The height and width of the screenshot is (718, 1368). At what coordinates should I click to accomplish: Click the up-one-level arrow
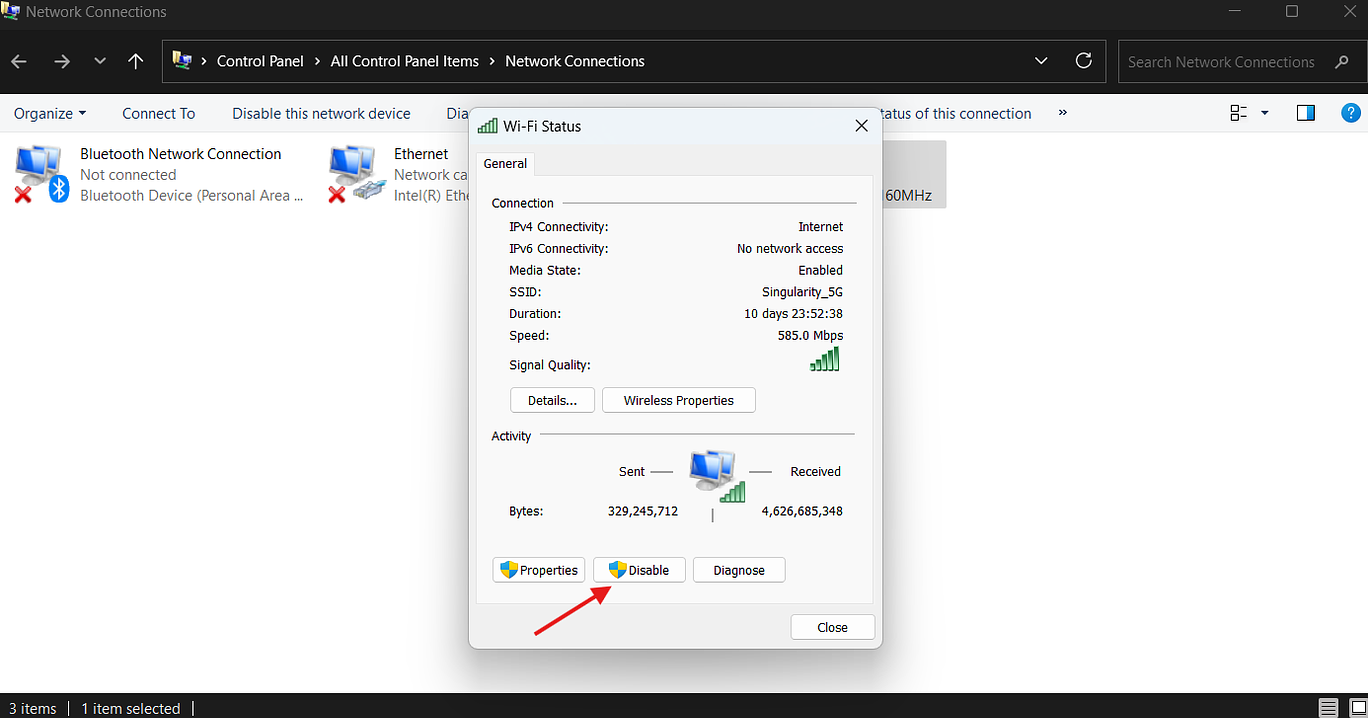pyautogui.click(x=136, y=61)
